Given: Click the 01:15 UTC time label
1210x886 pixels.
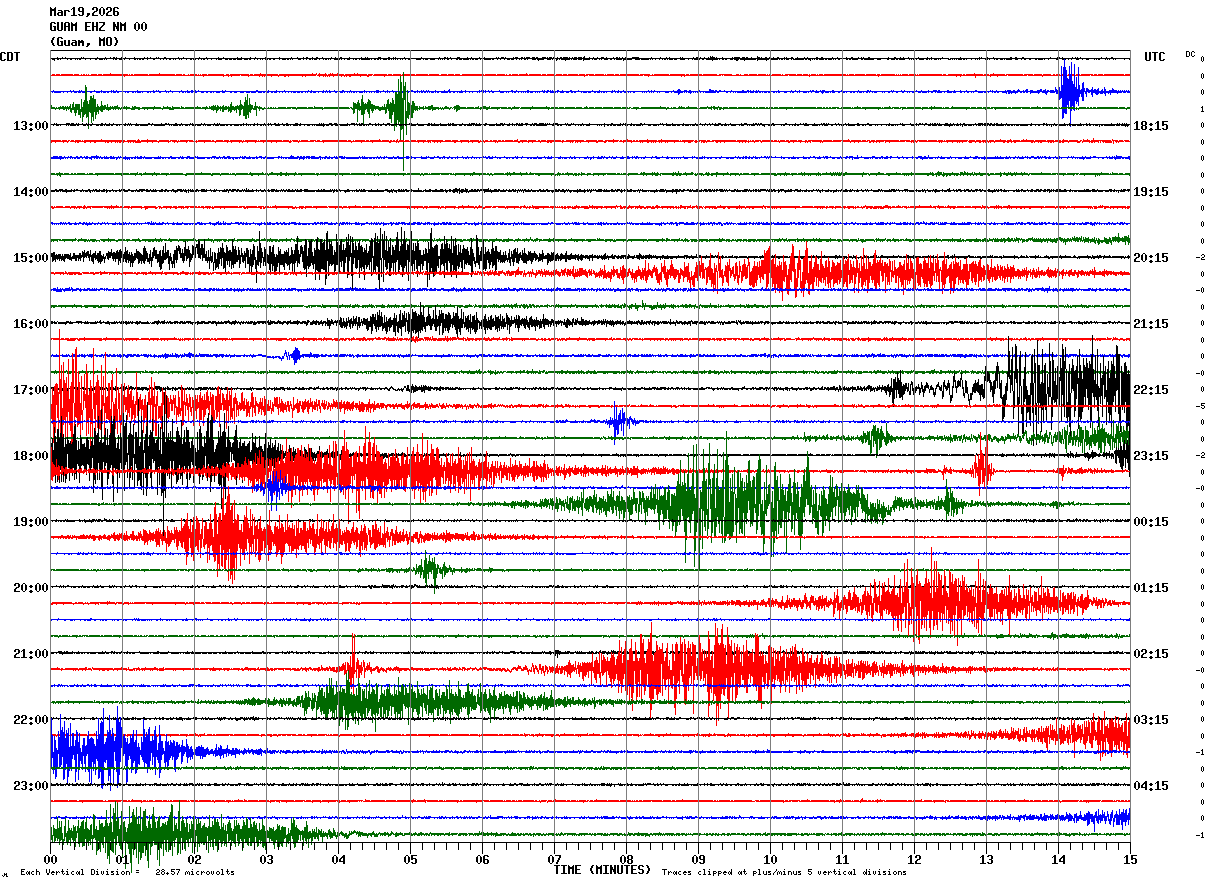Looking at the screenshot, I should 1151,588.
